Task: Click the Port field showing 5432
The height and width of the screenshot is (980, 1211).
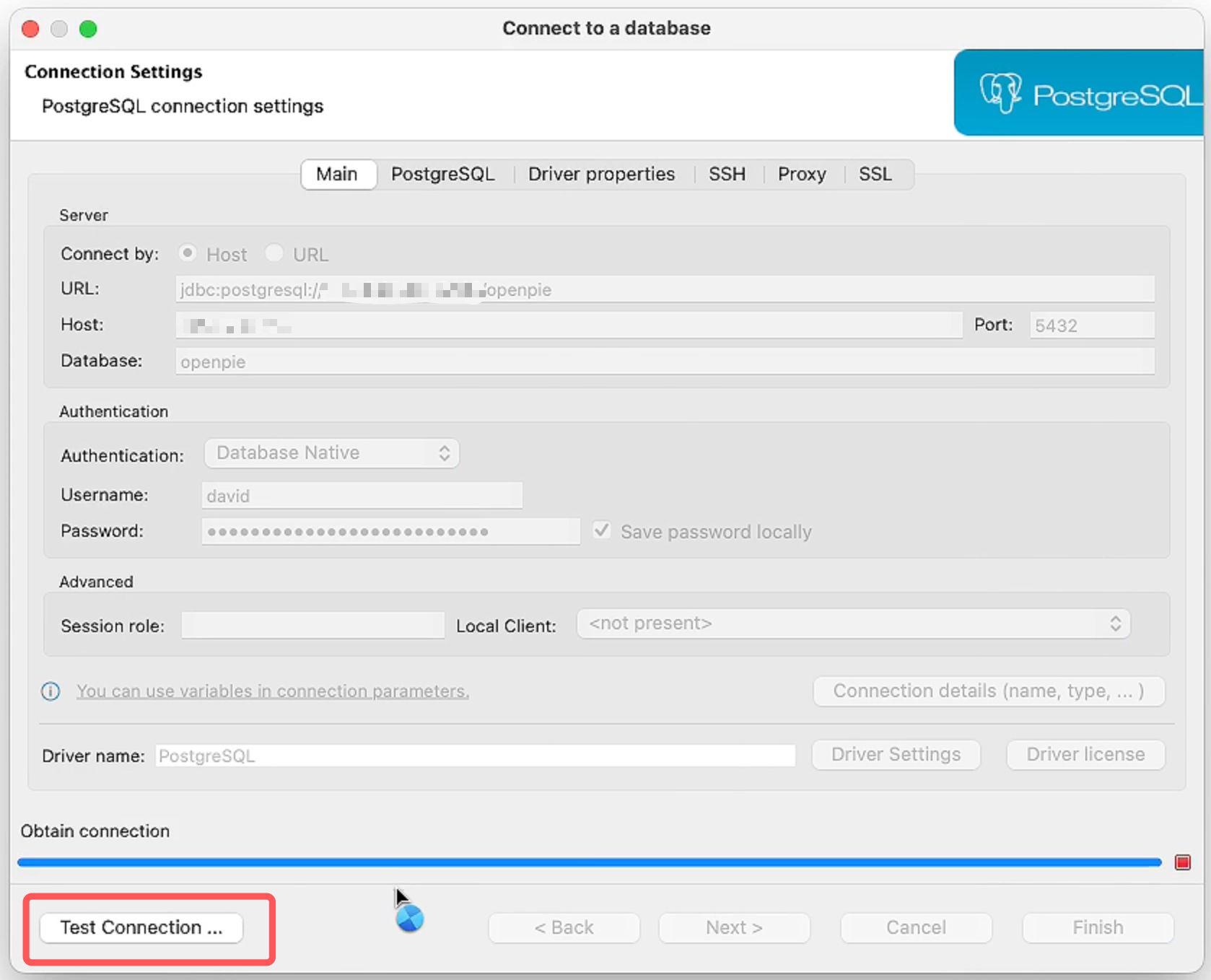Action: point(1092,325)
